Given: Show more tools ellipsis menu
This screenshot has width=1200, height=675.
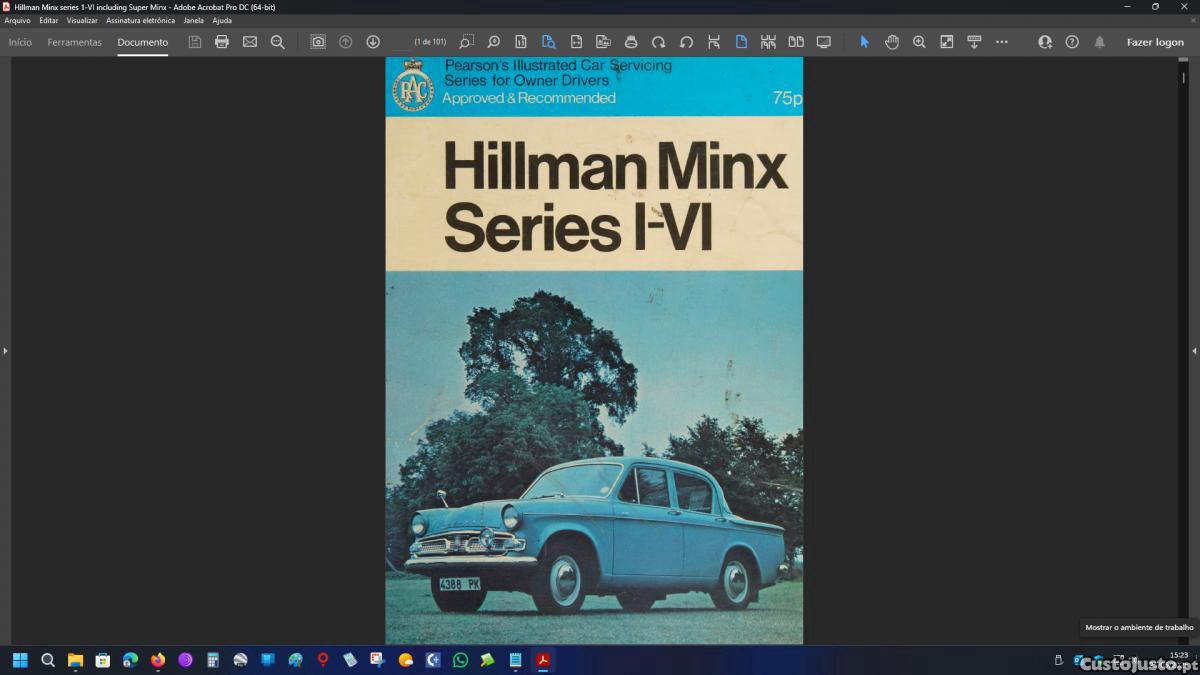Looking at the screenshot, I should pos(1002,42).
